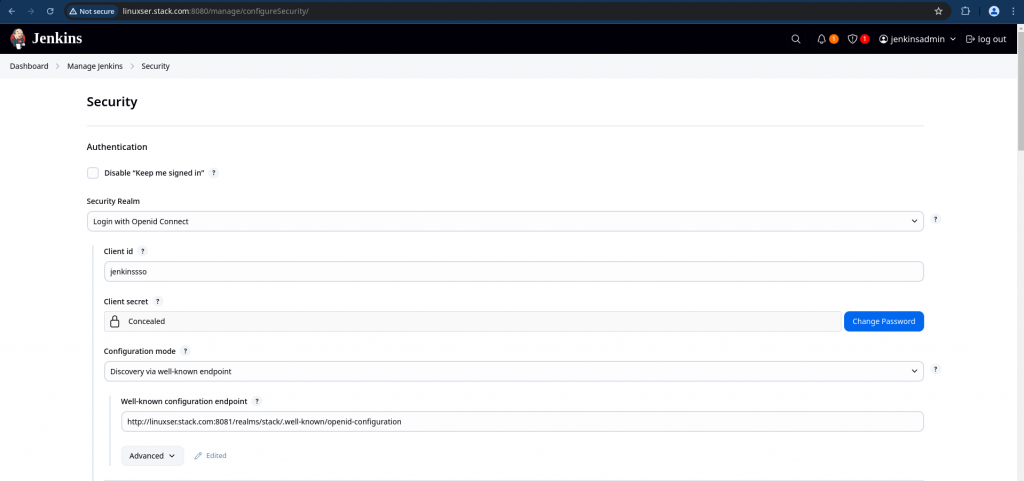Click the Not secure site info badge
Screen dimensions: 1024x481
point(91,11)
